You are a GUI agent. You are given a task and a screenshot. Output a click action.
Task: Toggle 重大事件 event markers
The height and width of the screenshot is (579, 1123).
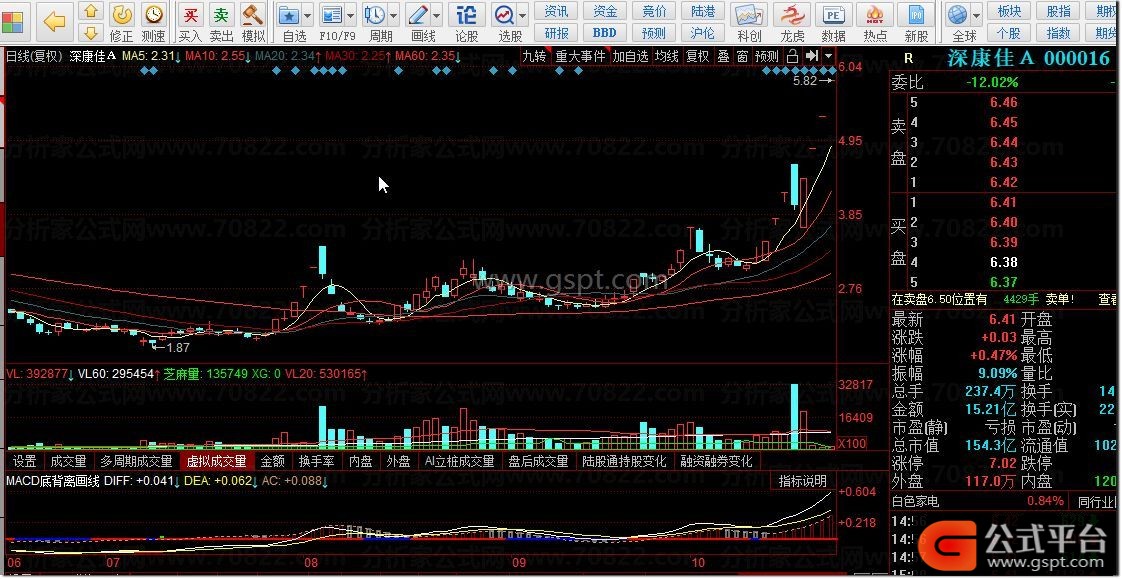(581, 56)
